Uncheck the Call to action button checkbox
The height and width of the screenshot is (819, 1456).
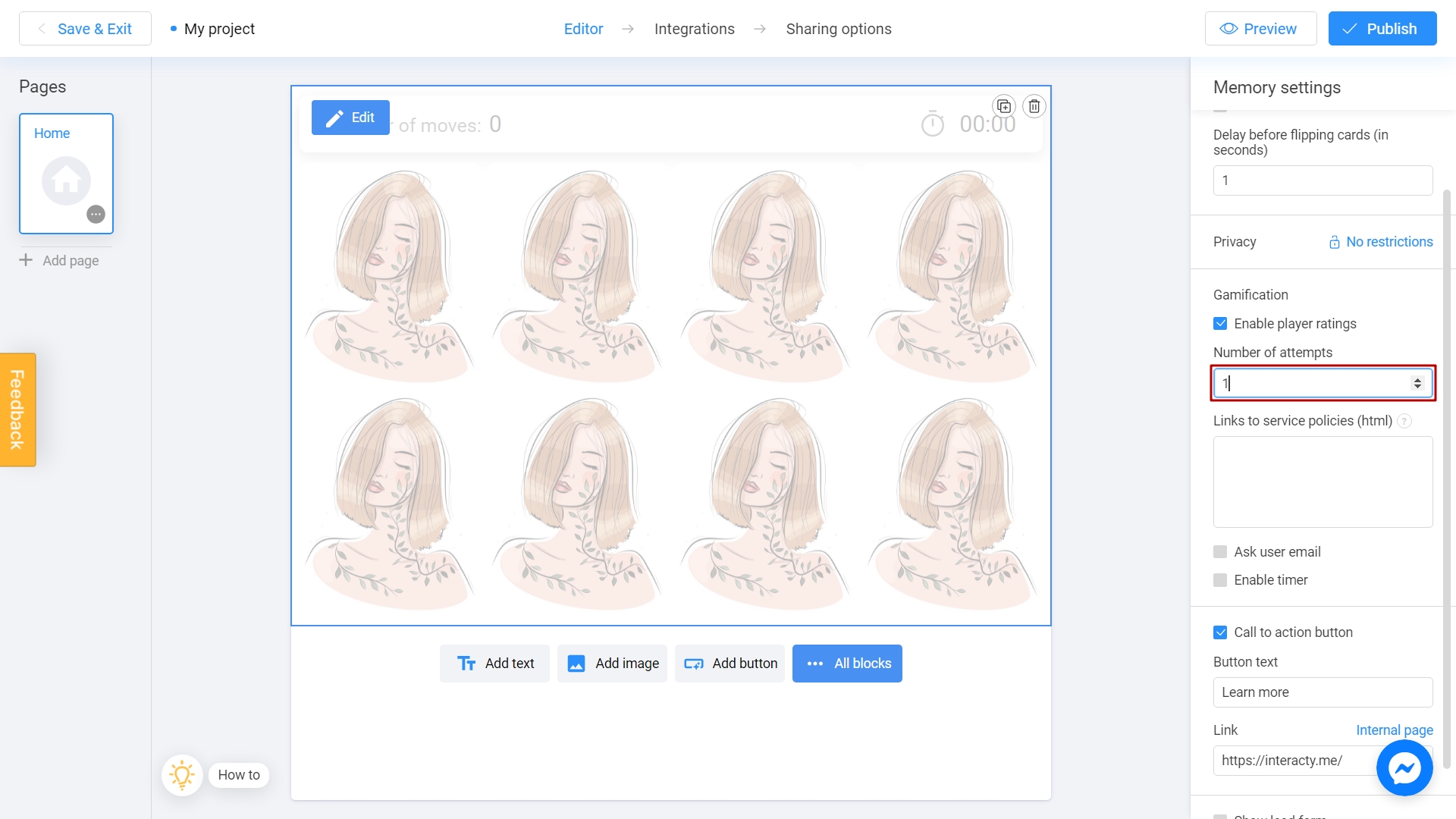pyautogui.click(x=1220, y=632)
